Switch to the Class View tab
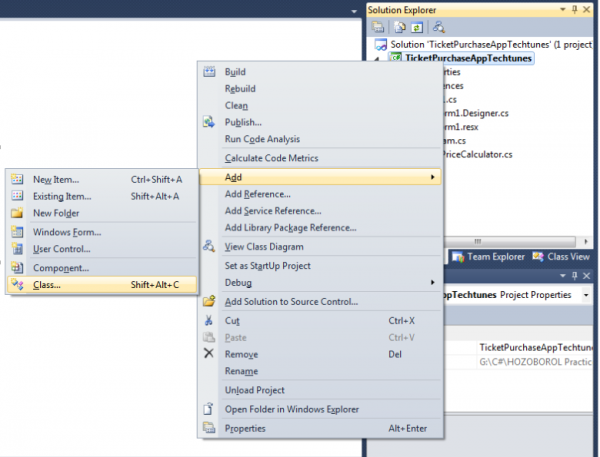The width and height of the screenshot is (600, 457). coord(561,256)
